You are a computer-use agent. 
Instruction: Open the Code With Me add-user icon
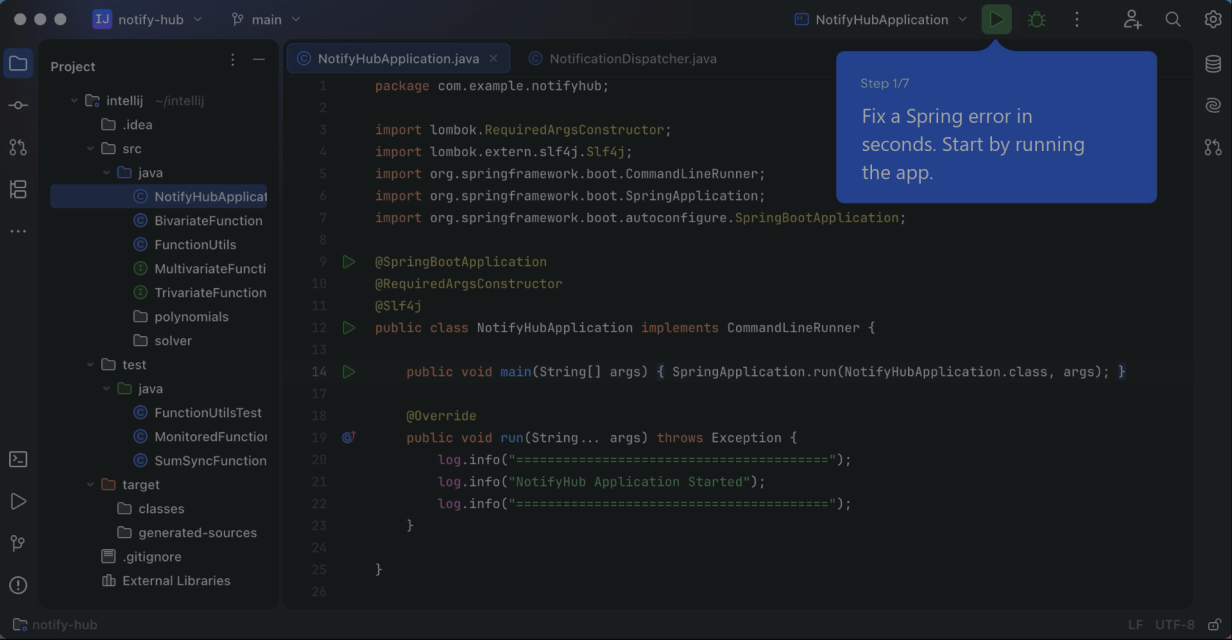point(1132,19)
